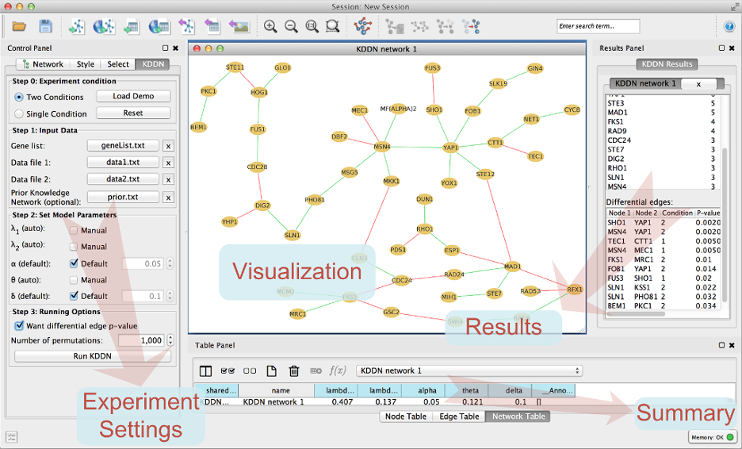Click the create new column page icon

click(x=272, y=370)
